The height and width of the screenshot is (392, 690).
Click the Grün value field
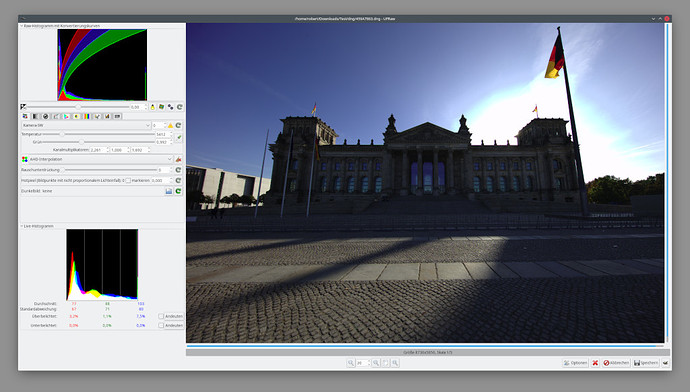(x=164, y=142)
